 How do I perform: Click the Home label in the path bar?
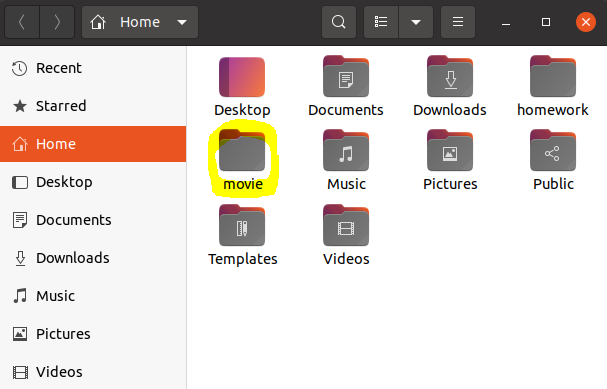pyautogui.click(x=140, y=22)
